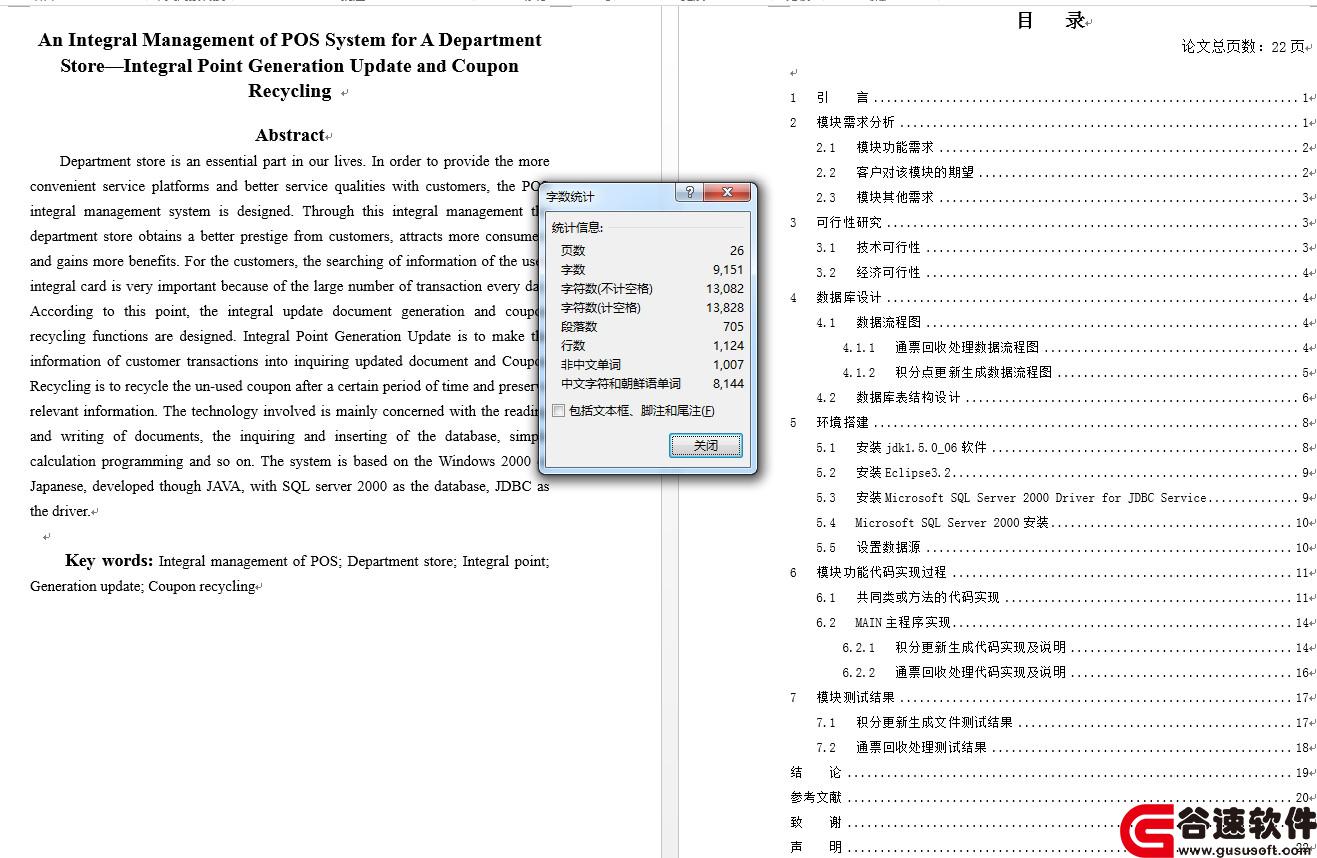Enable the 包括文本框、脚注和尾注 checkbox
This screenshot has width=1317, height=858.
(x=559, y=411)
